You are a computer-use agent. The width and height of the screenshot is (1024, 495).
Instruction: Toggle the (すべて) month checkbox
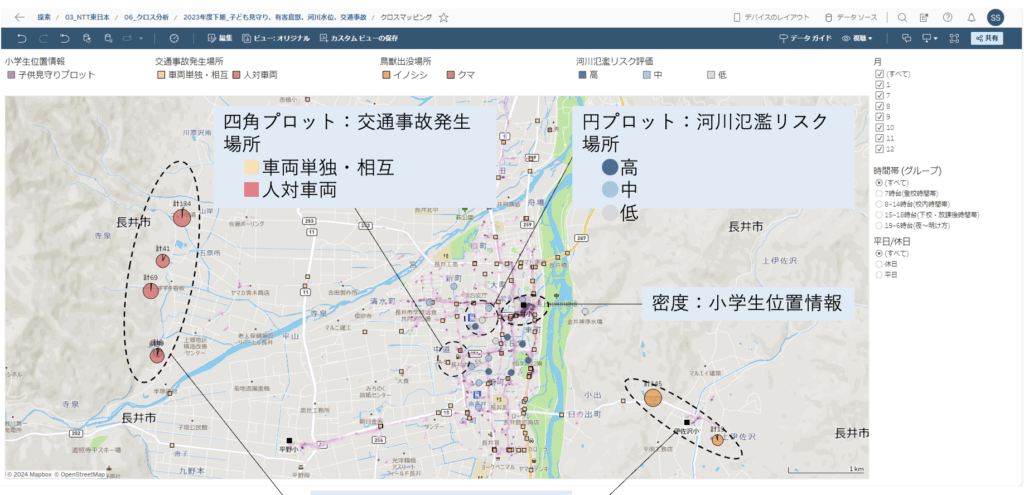[x=879, y=74]
